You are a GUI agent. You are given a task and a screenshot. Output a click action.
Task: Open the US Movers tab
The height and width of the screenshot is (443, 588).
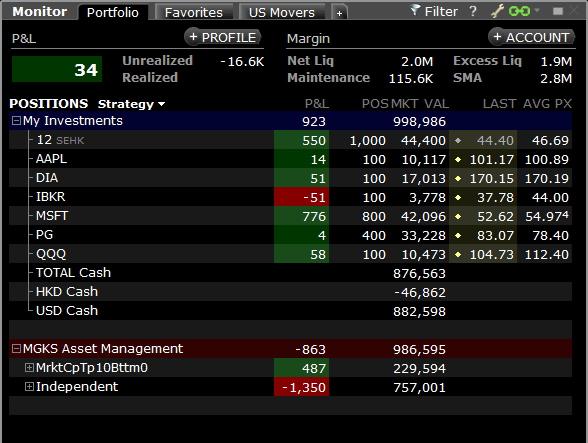(282, 13)
